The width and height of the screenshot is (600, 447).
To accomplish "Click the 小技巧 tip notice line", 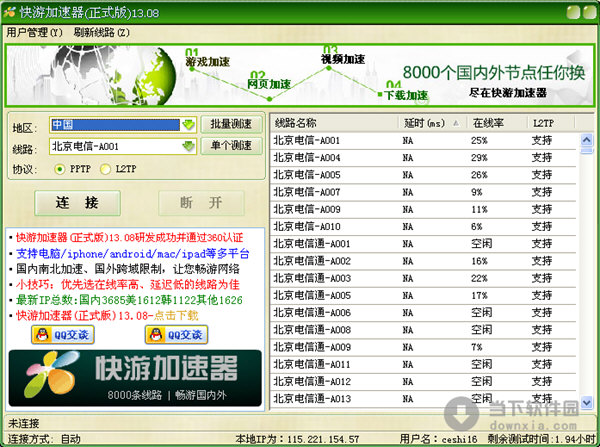I will (127, 284).
